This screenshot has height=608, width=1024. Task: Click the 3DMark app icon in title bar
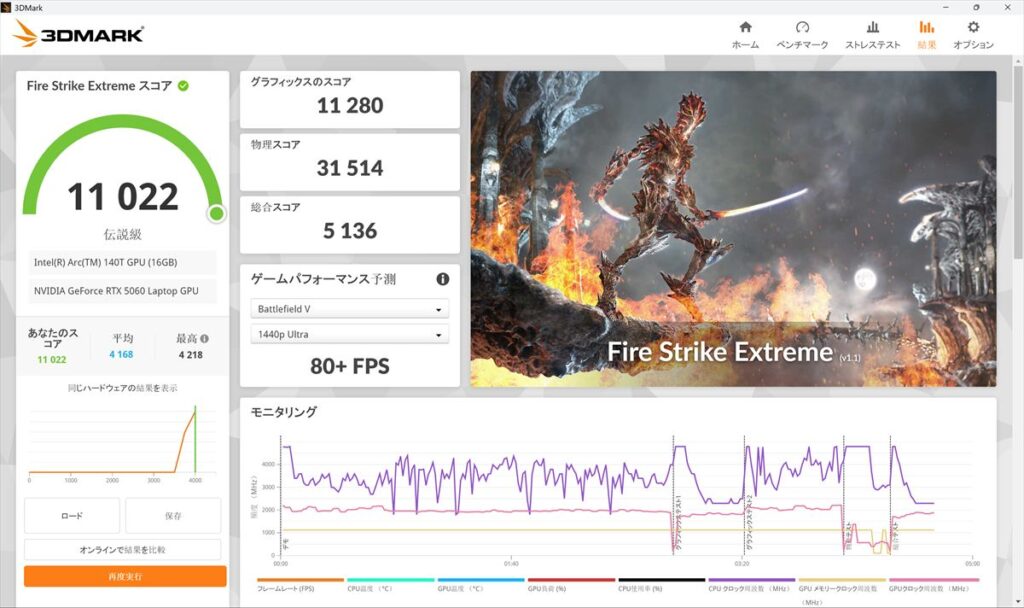[x=6, y=7]
